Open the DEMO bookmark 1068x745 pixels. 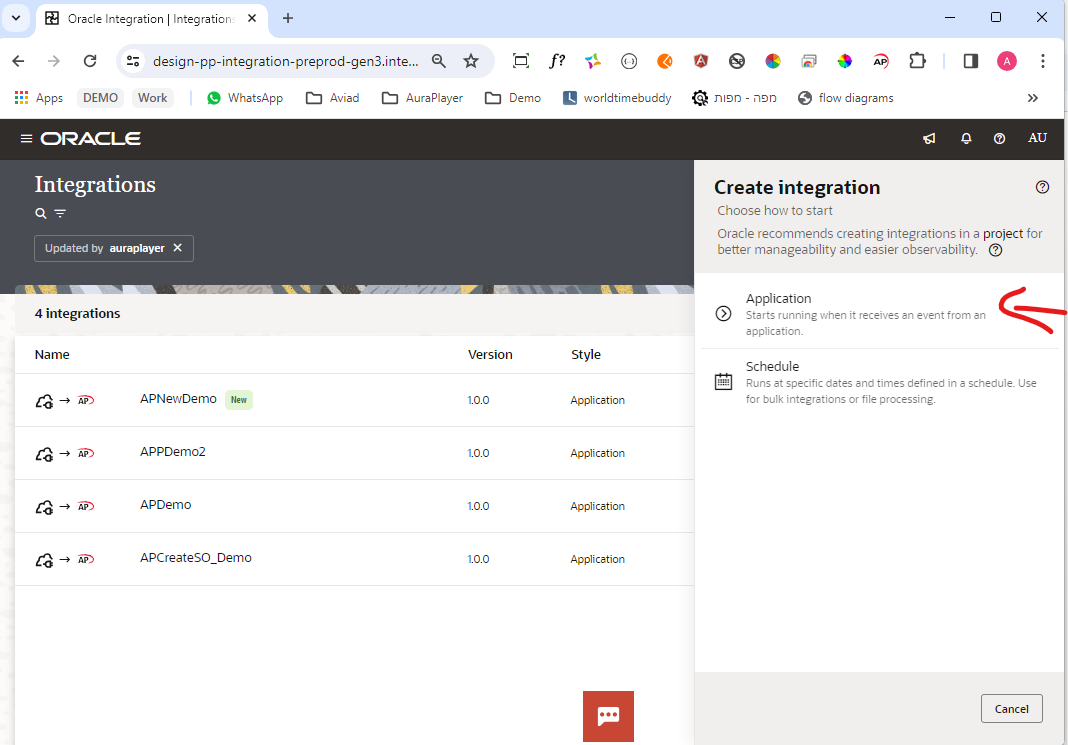(x=100, y=98)
